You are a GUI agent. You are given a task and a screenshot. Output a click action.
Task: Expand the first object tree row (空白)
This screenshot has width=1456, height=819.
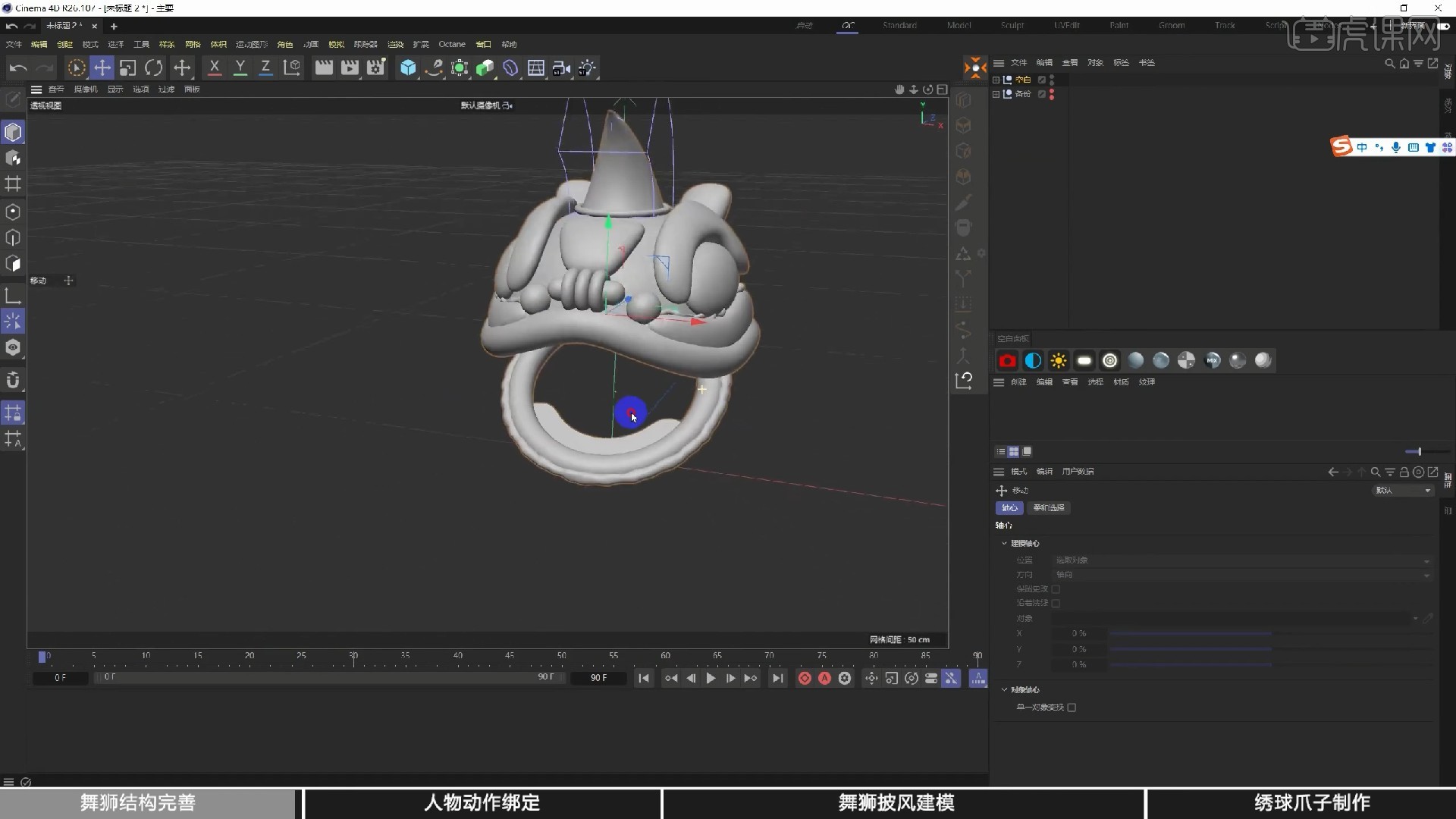996,80
